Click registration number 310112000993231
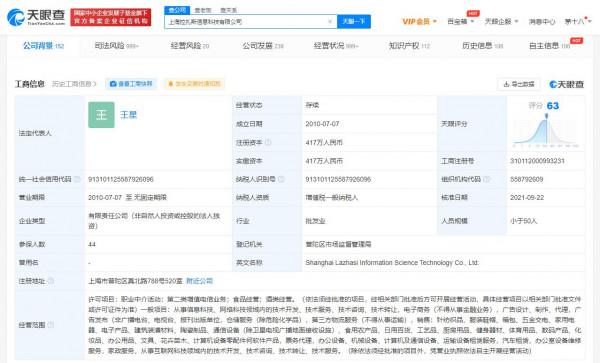This screenshot has height=363, width=600. pyautogui.click(x=537, y=161)
